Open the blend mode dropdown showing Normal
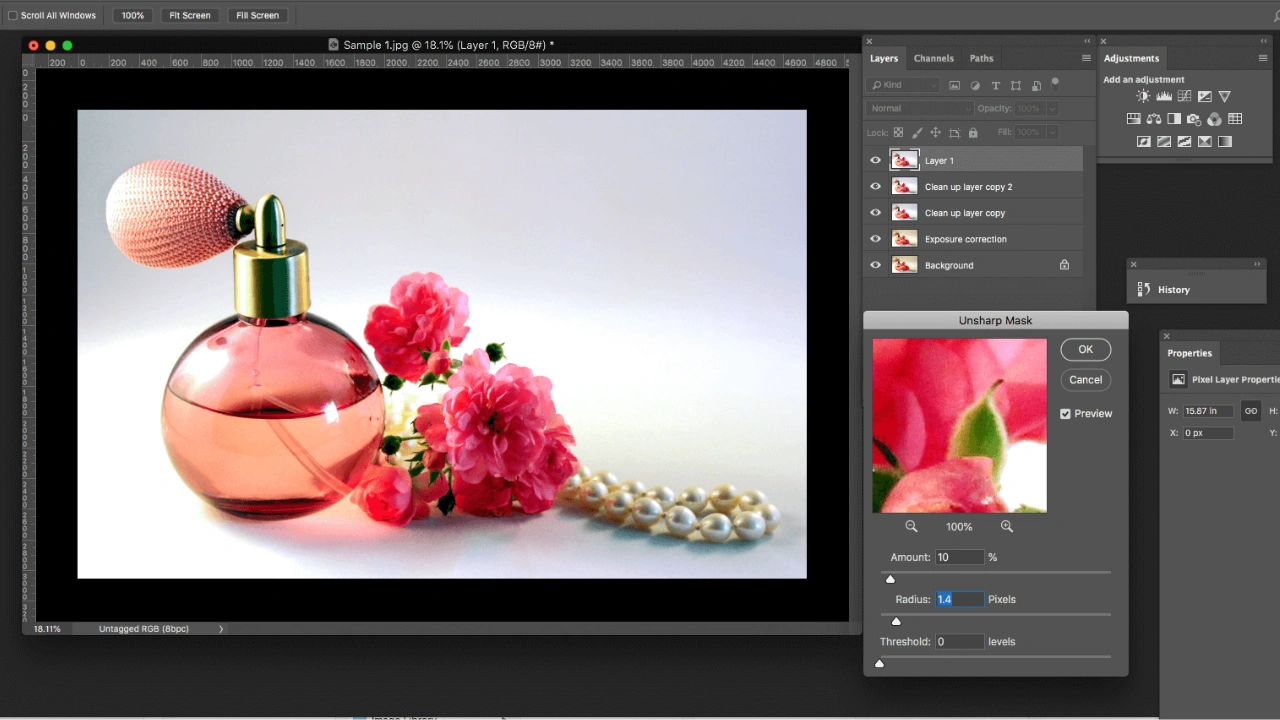The height and width of the screenshot is (720, 1280). [917, 108]
